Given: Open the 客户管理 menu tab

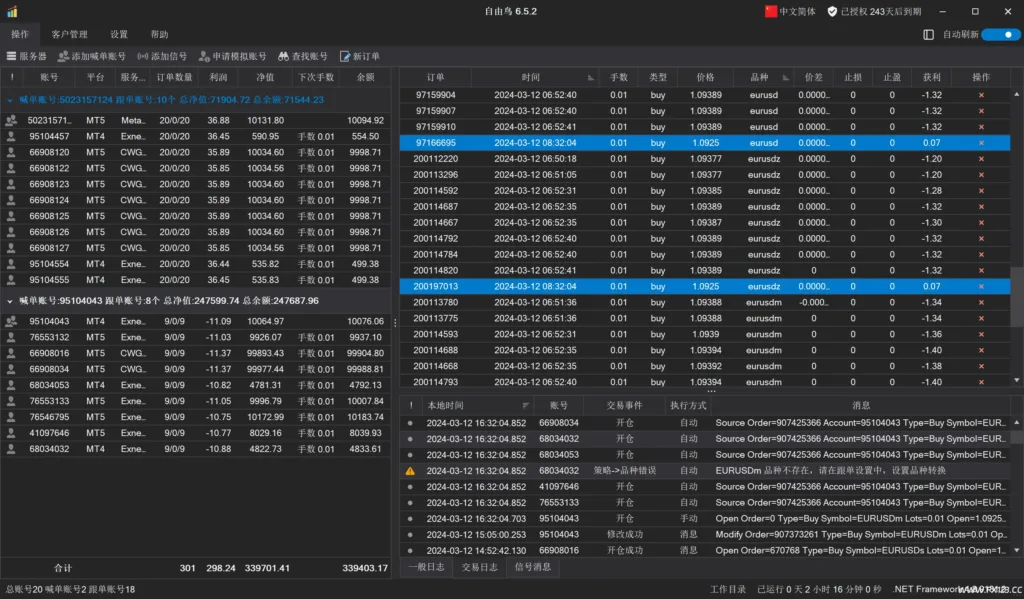Looking at the screenshot, I should pyautogui.click(x=69, y=34).
